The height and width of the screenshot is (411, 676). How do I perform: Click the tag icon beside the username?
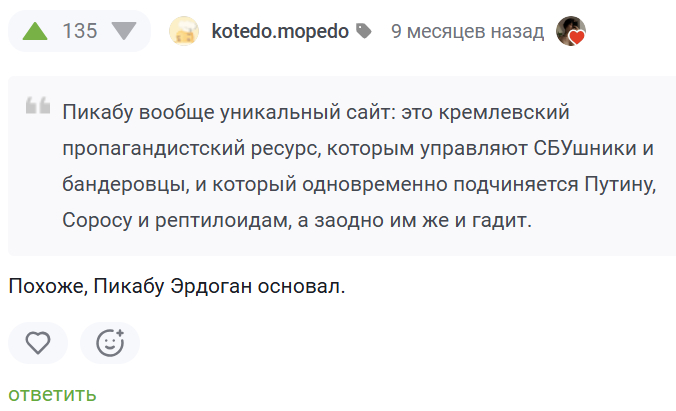[363, 32]
